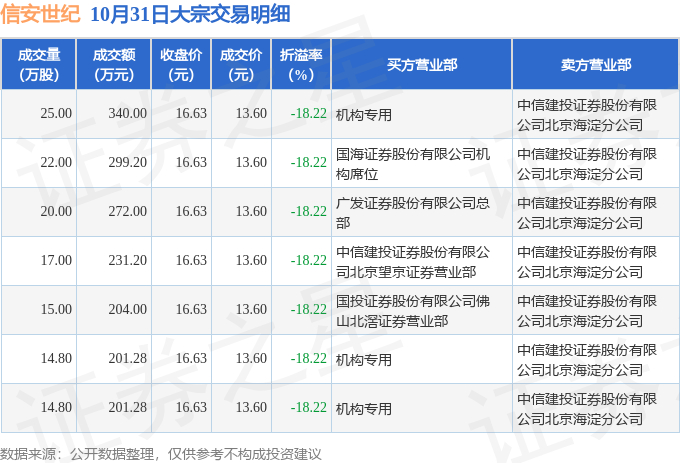Click -18.22 discount rate in the 272.00 row
Viewport: 680px width, 463px height.
pos(308,212)
